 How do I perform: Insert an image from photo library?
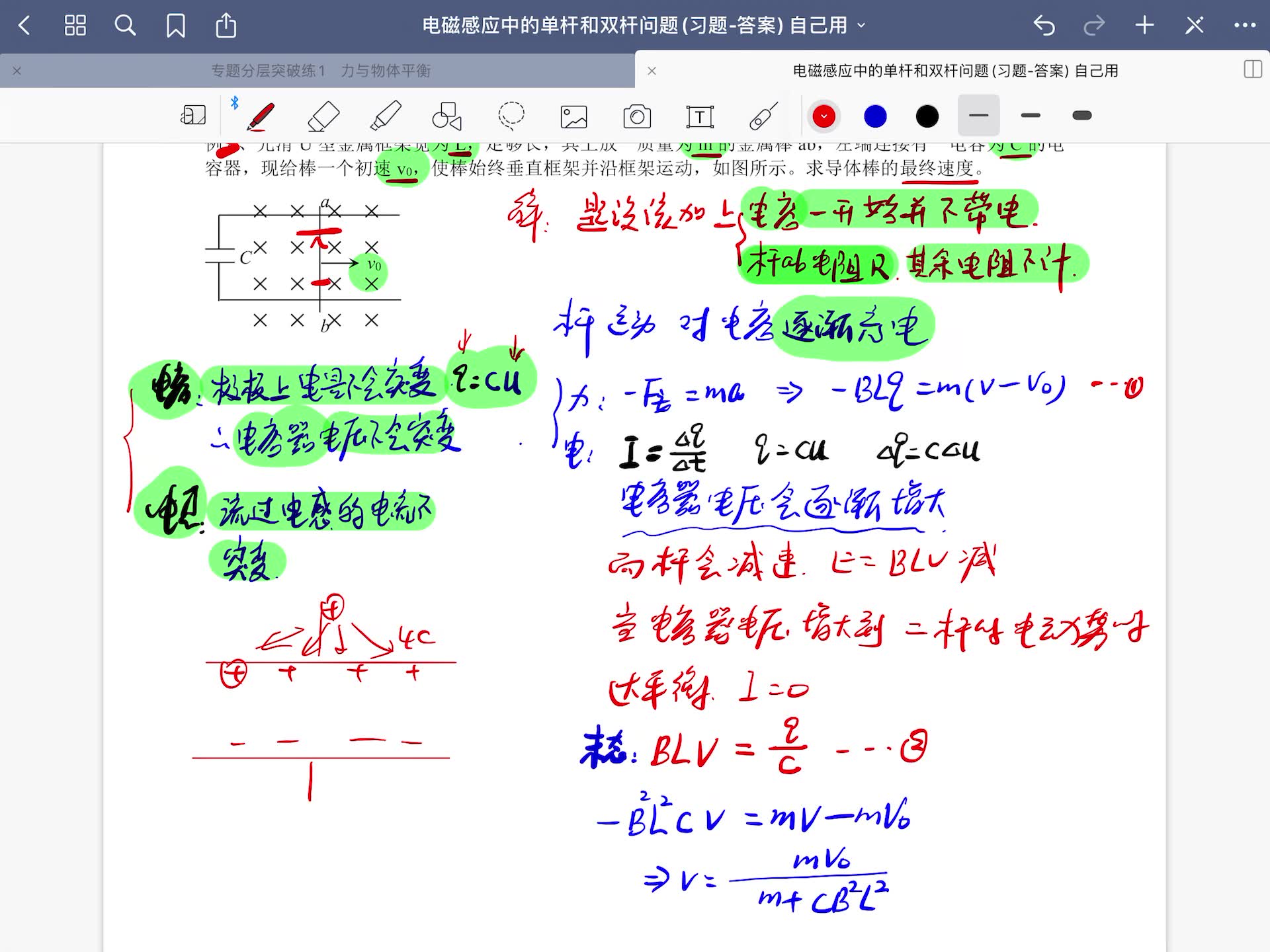click(573, 115)
